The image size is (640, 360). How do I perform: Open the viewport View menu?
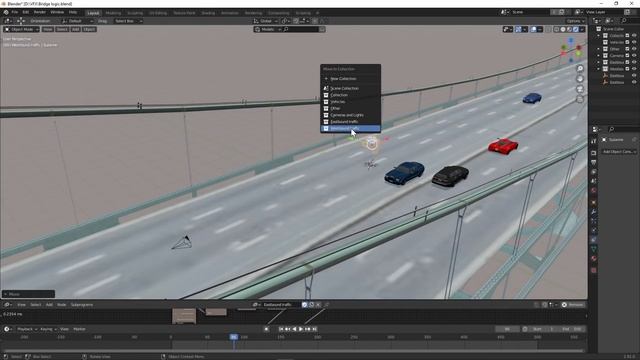point(48,29)
